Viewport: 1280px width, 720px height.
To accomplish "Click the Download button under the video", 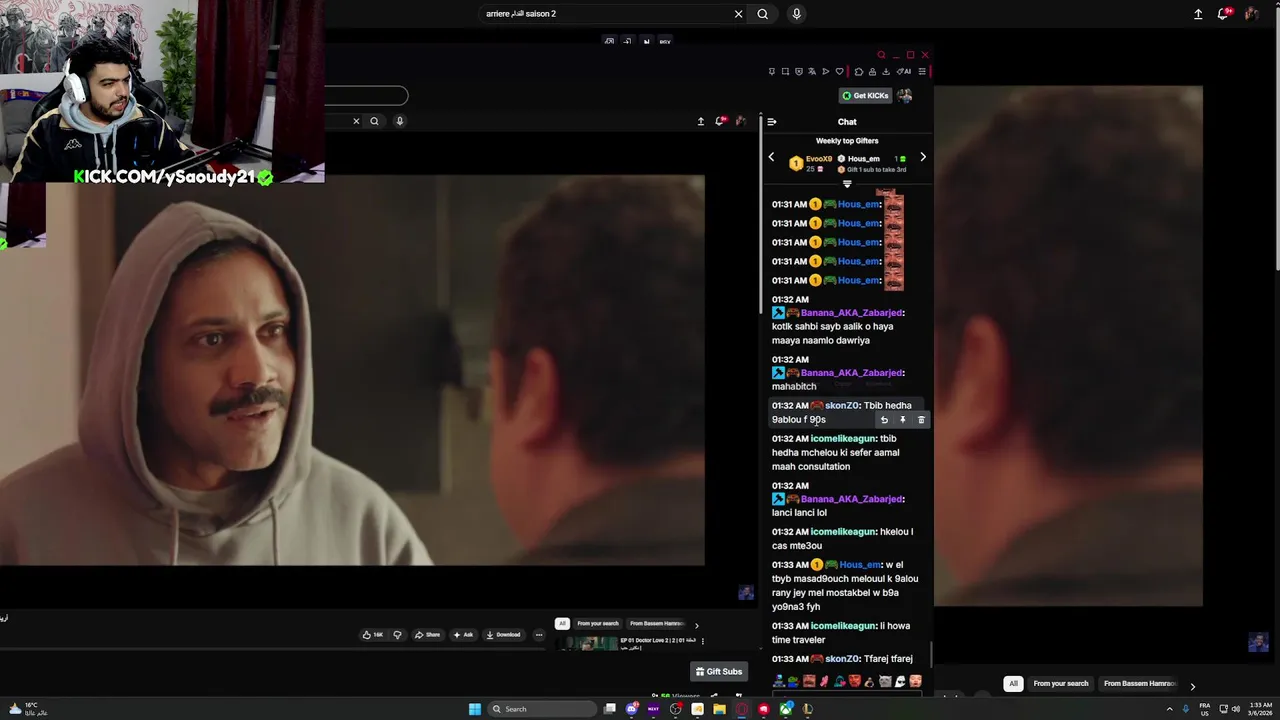I will (x=503, y=635).
